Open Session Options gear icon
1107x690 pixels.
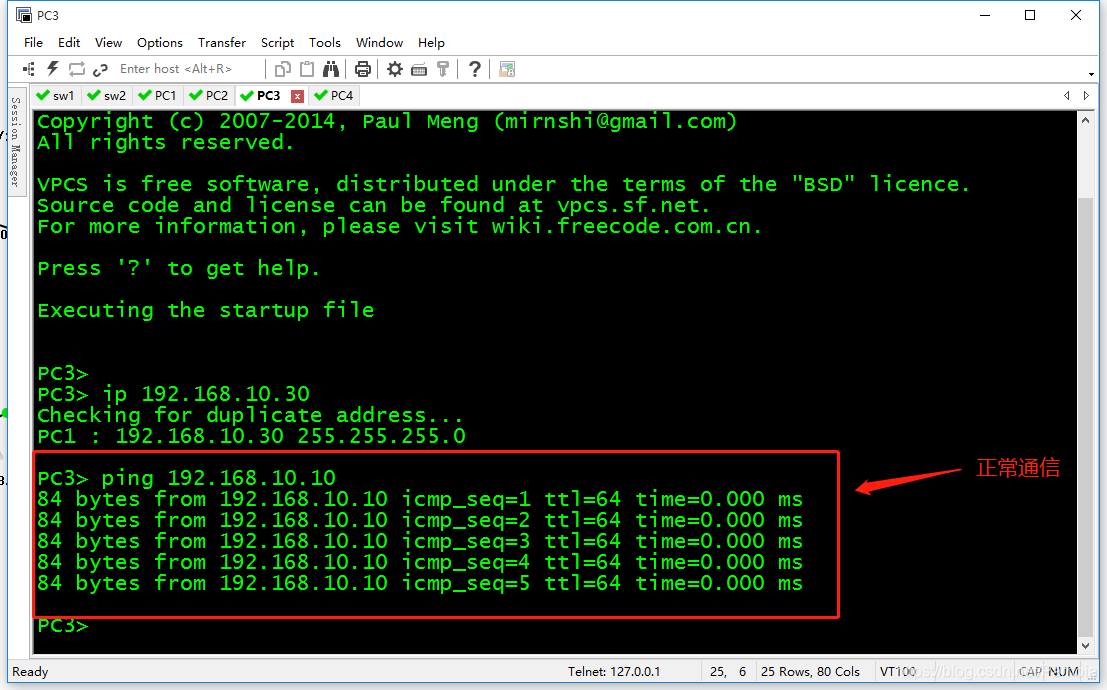coord(395,69)
